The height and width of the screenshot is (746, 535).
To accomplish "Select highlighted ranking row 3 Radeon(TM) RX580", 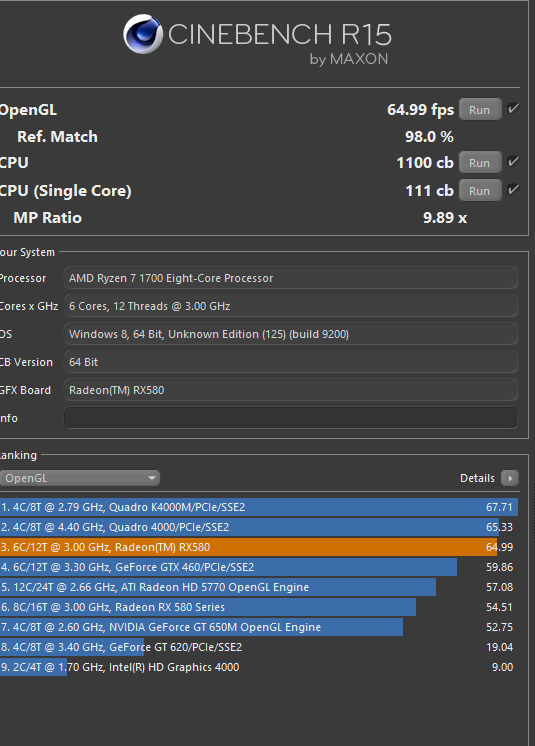I will click(259, 547).
